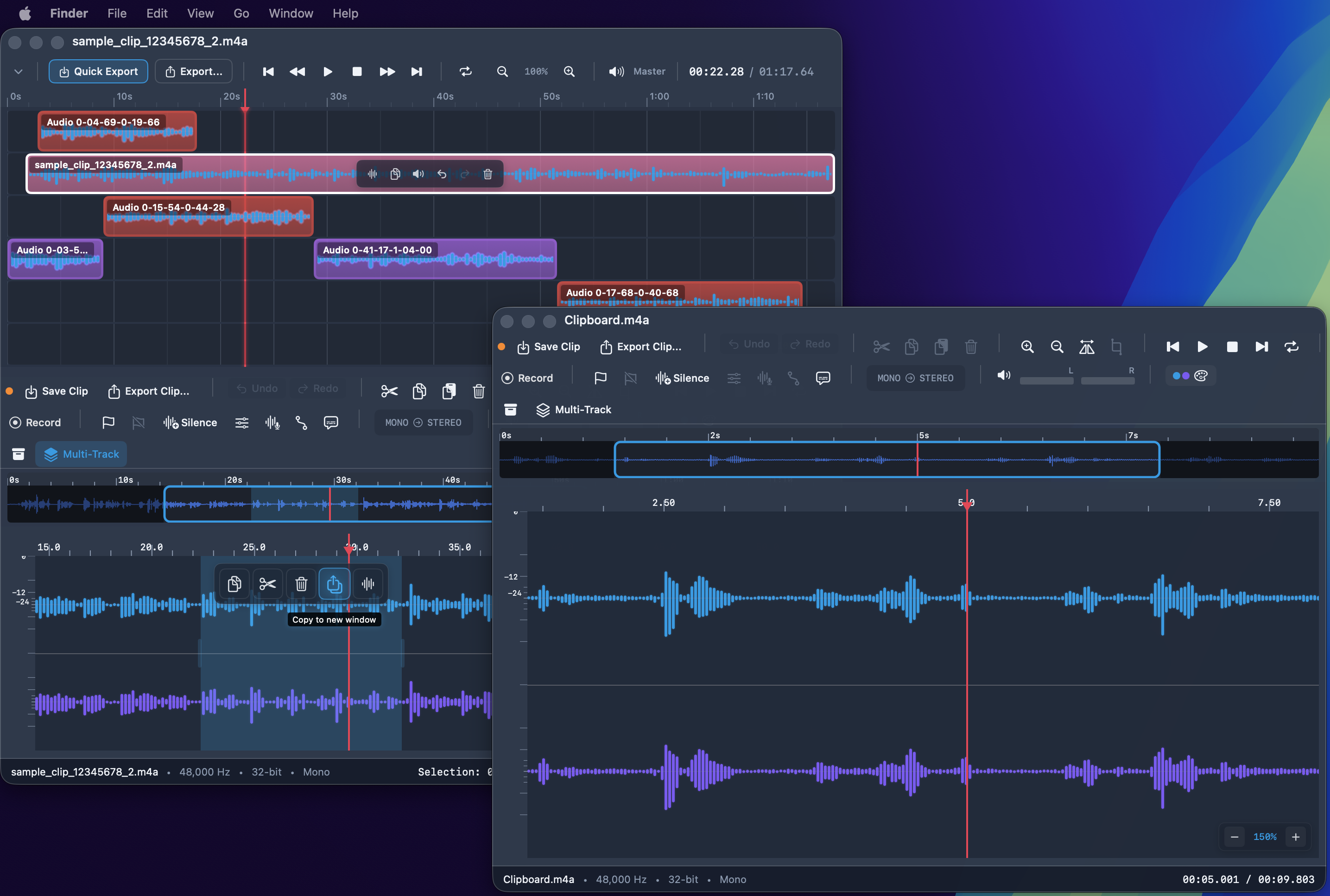Open the View menu in menu bar
This screenshot has width=1330, height=896.
click(200, 13)
